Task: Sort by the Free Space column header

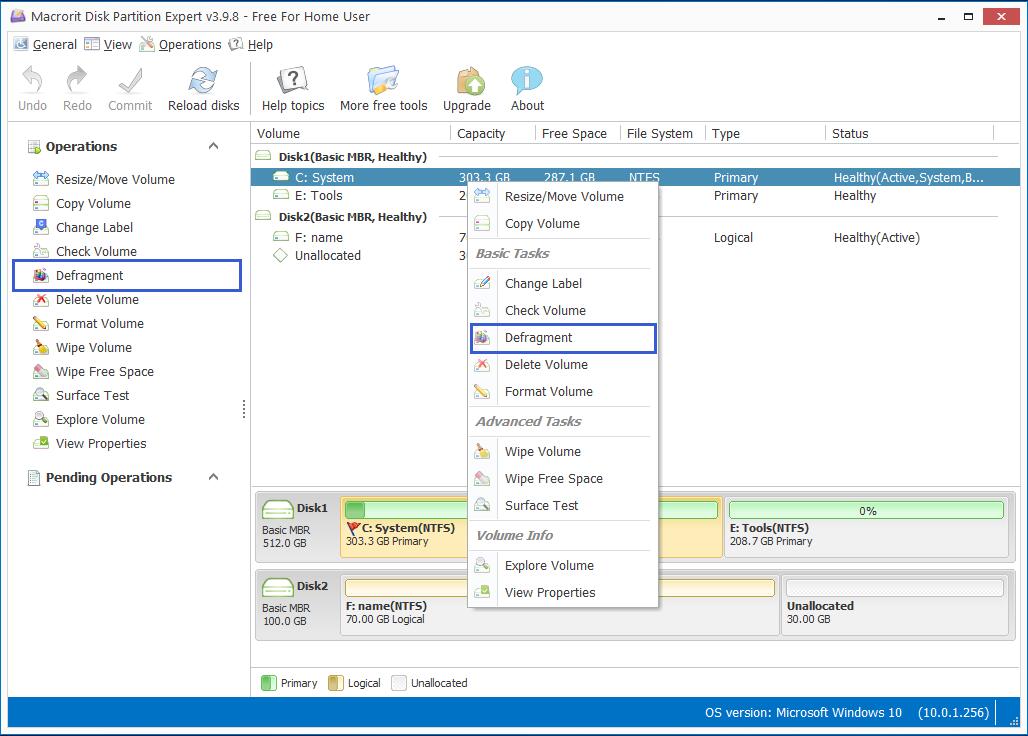Action: pos(577,134)
